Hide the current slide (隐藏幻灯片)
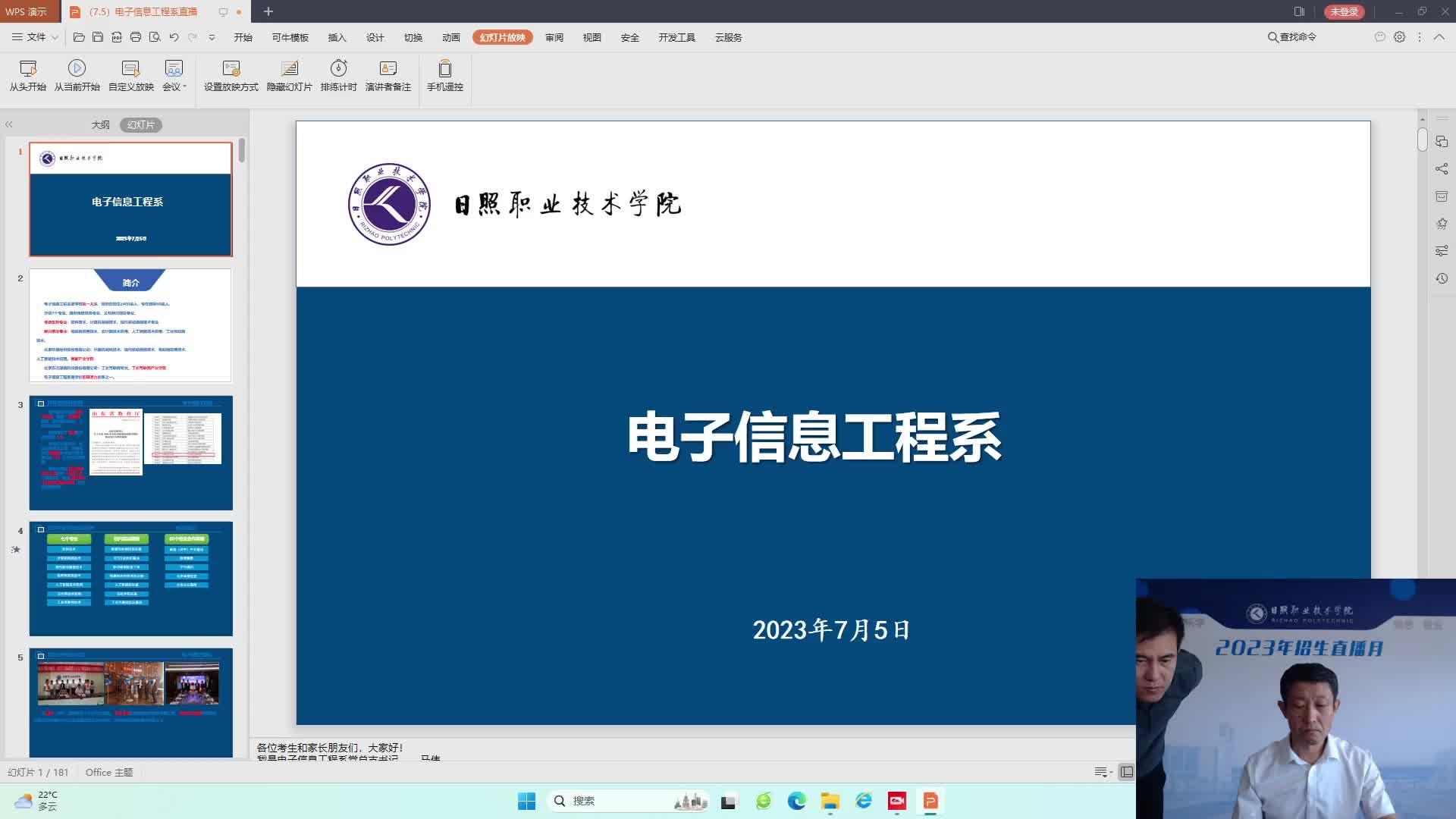The width and height of the screenshot is (1456, 819). point(290,76)
